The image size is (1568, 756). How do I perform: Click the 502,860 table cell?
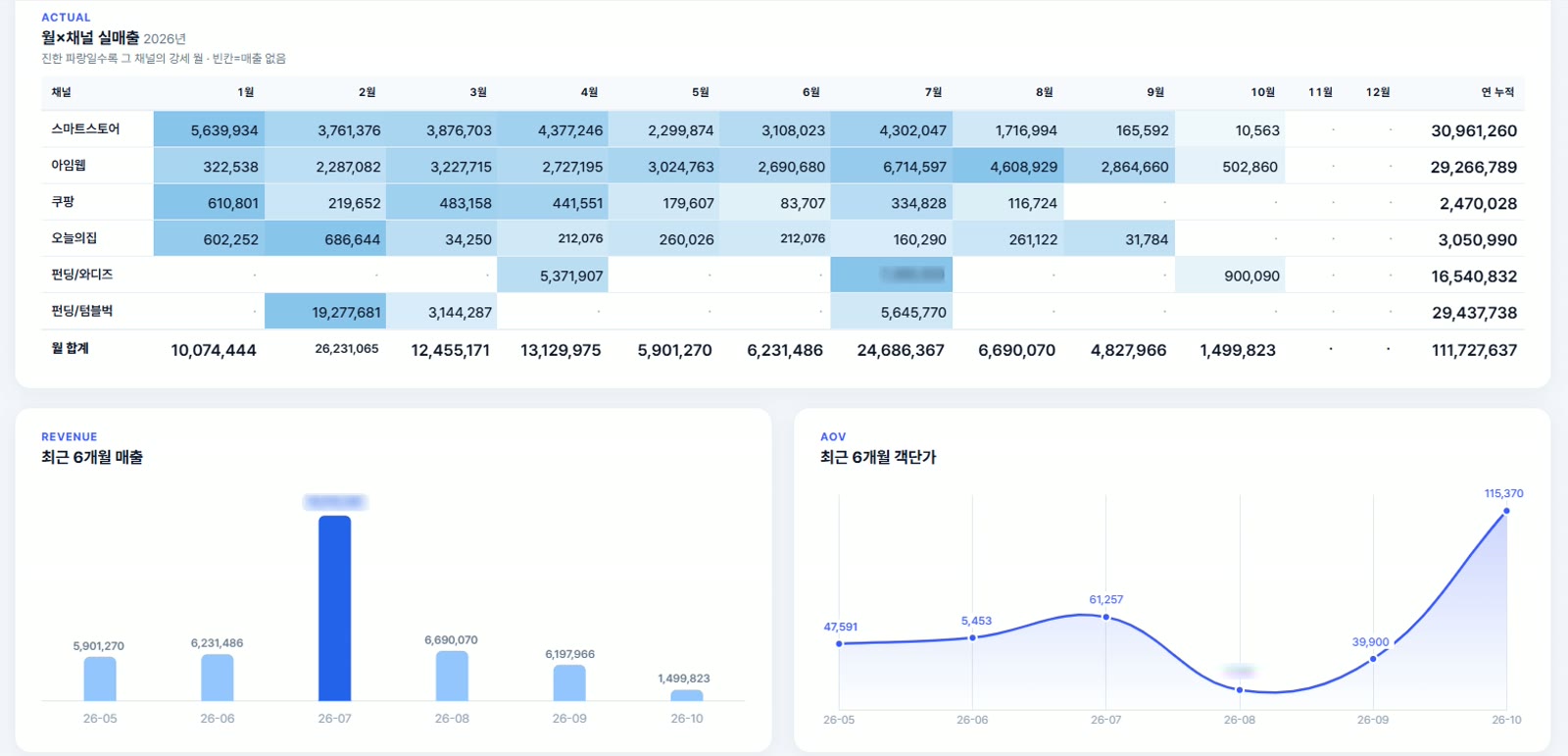point(1230,166)
